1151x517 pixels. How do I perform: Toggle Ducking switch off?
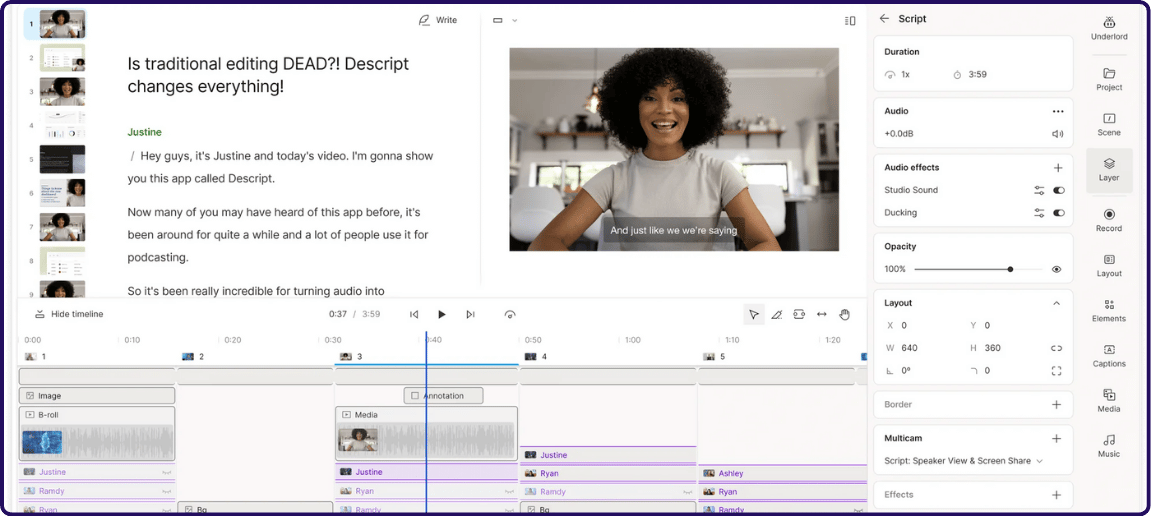pos(1059,213)
